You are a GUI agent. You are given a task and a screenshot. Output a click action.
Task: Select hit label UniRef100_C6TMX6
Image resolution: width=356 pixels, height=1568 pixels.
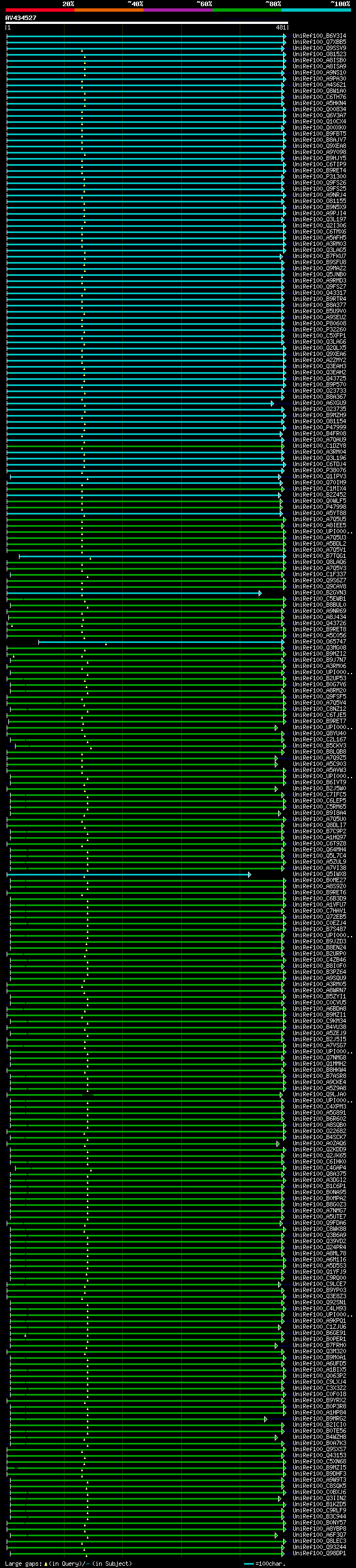coord(319,232)
